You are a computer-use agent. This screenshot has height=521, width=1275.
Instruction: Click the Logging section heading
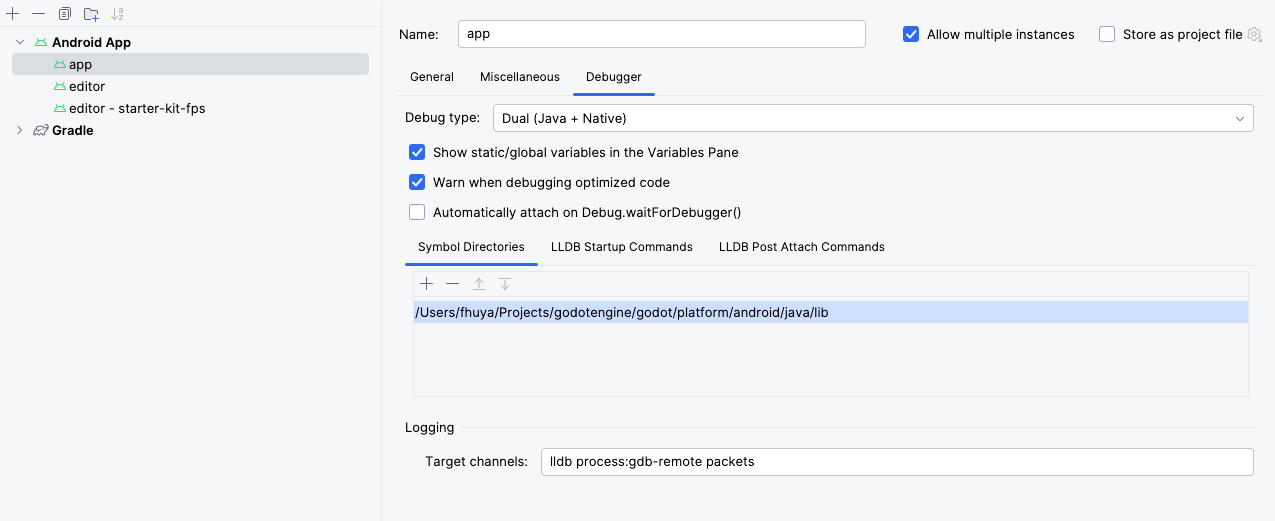click(x=429, y=428)
